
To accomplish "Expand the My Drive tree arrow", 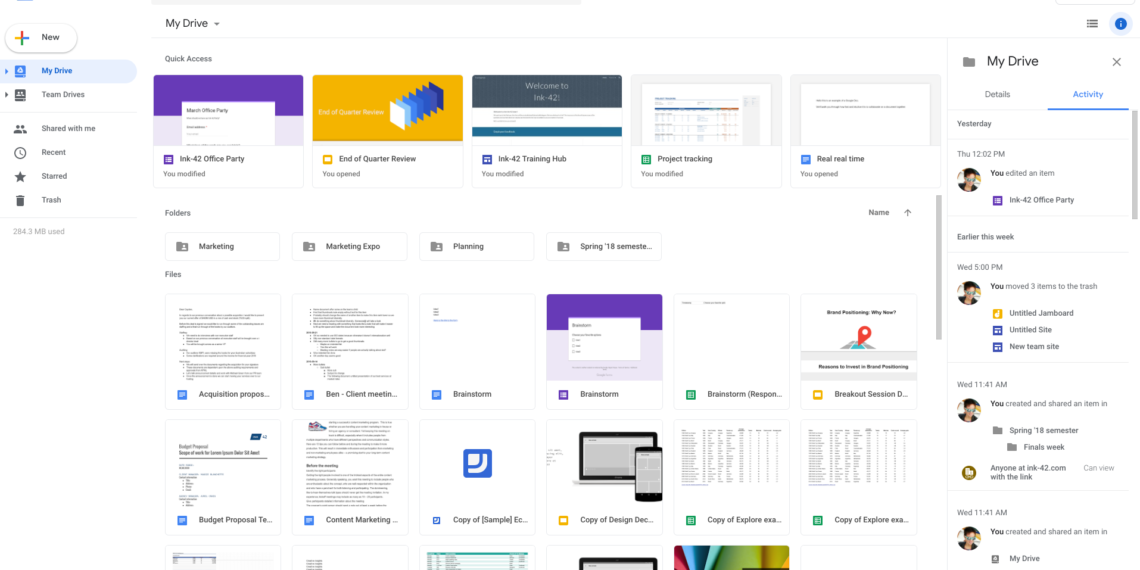I will (7, 71).
